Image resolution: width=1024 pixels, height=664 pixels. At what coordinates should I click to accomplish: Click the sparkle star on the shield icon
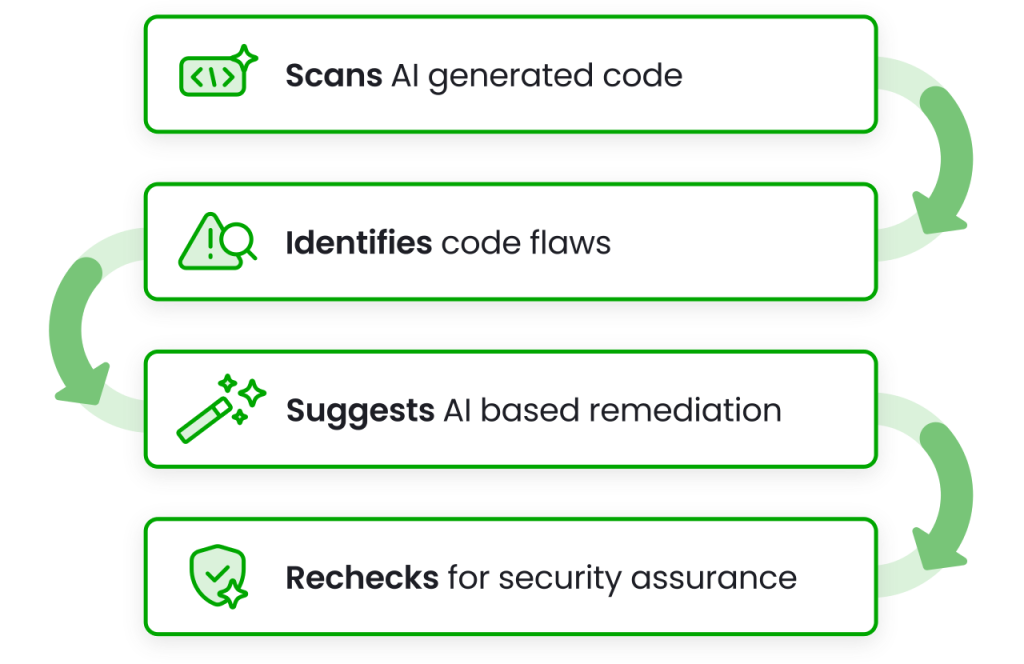232,593
